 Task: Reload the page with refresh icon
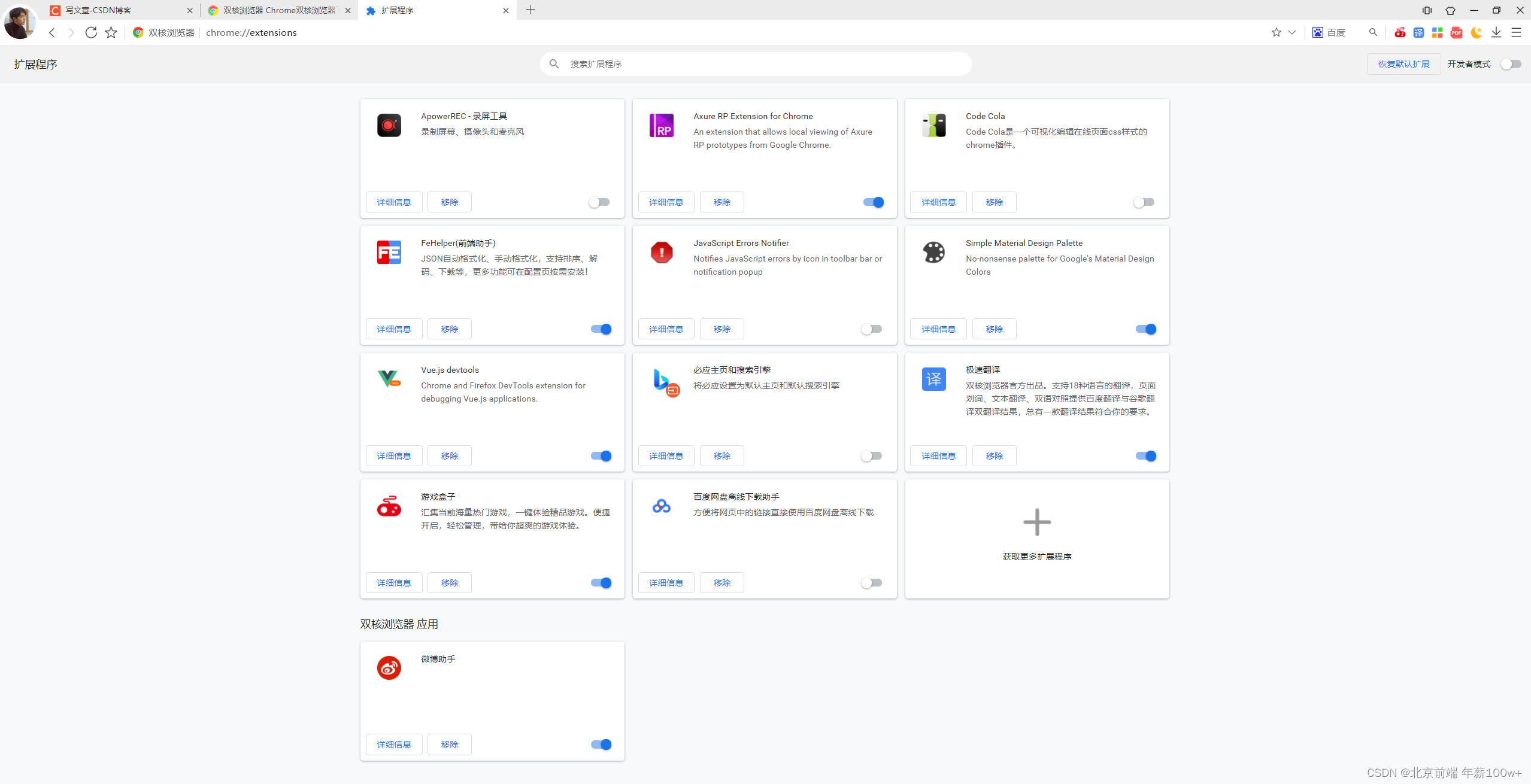tap(91, 33)
